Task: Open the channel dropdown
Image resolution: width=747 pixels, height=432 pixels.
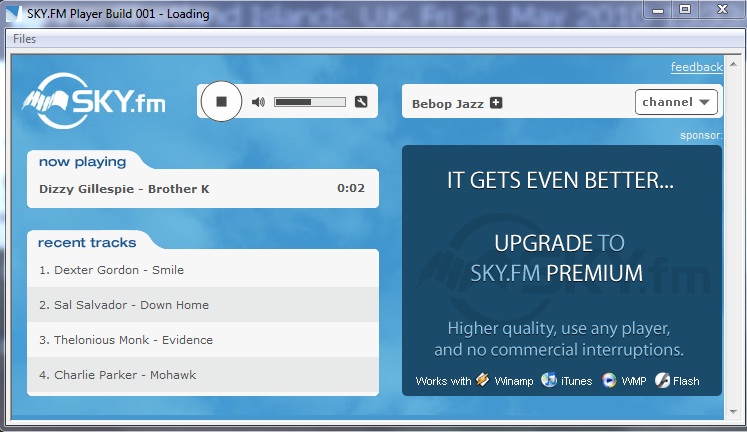Action: click(676, 102)
